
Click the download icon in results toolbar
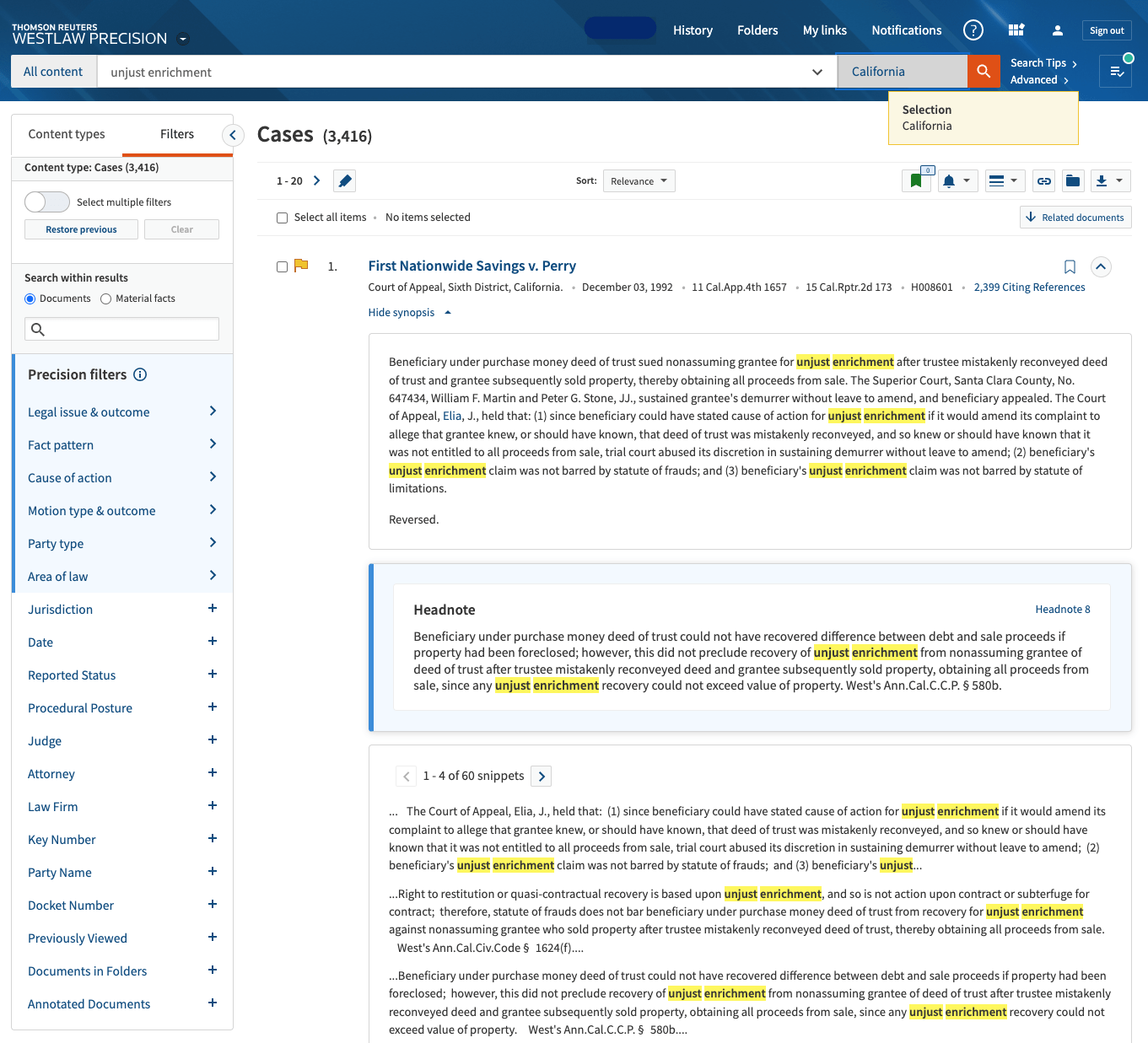[x=1101, y=181]
